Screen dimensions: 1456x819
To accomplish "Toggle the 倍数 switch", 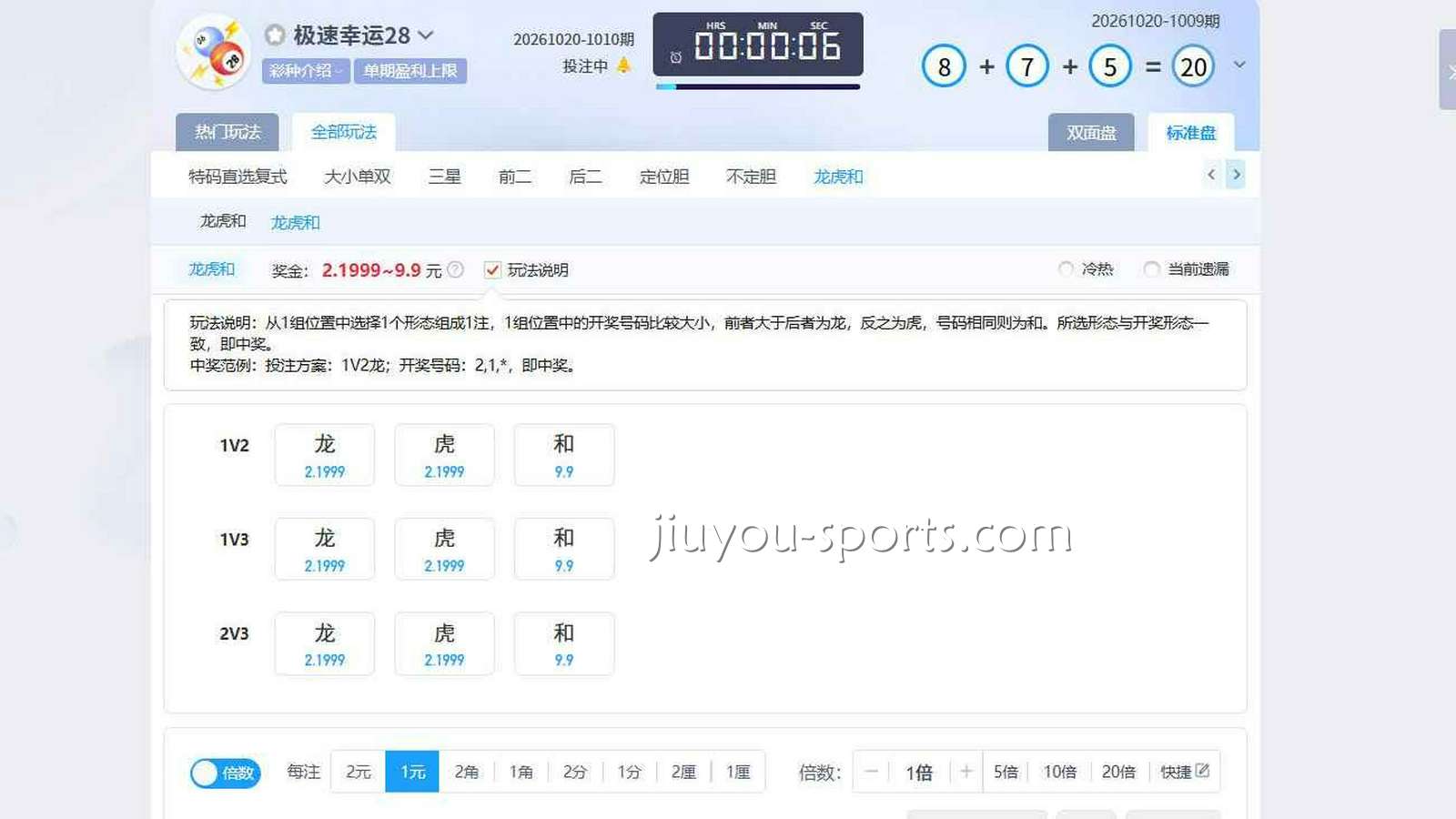I will click(x=226, y=773).
